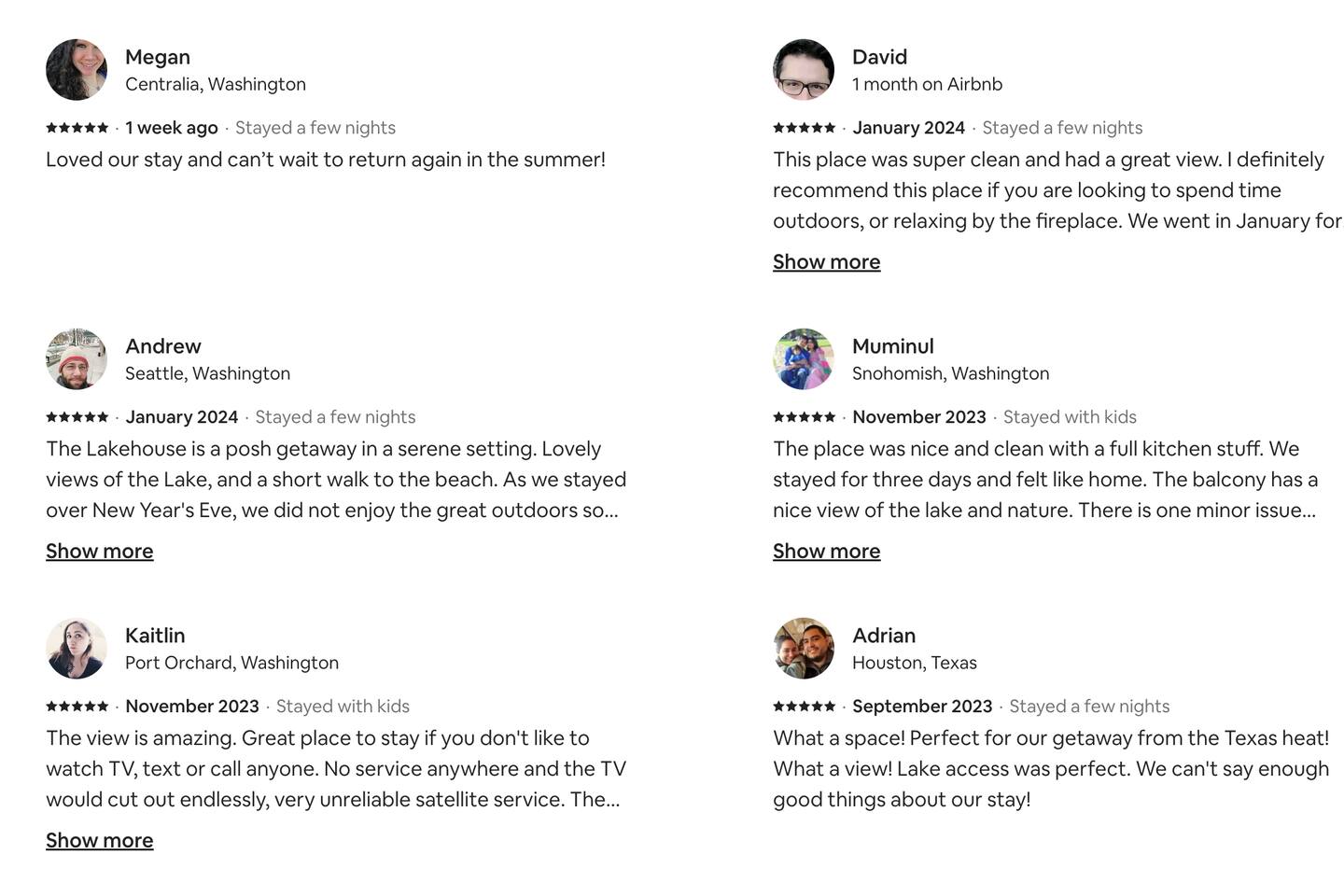
Task: Click the reviewer name Megan
Action: click(158, 58)
